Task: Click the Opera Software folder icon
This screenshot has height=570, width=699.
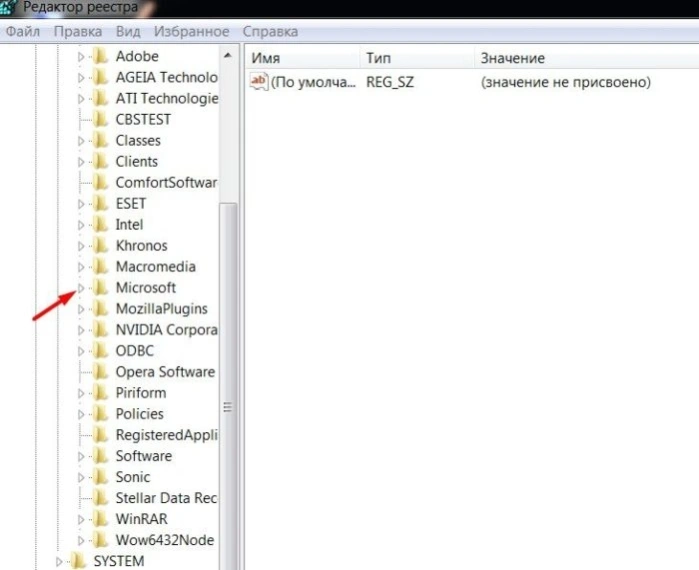Action: (x=101, y=372)
